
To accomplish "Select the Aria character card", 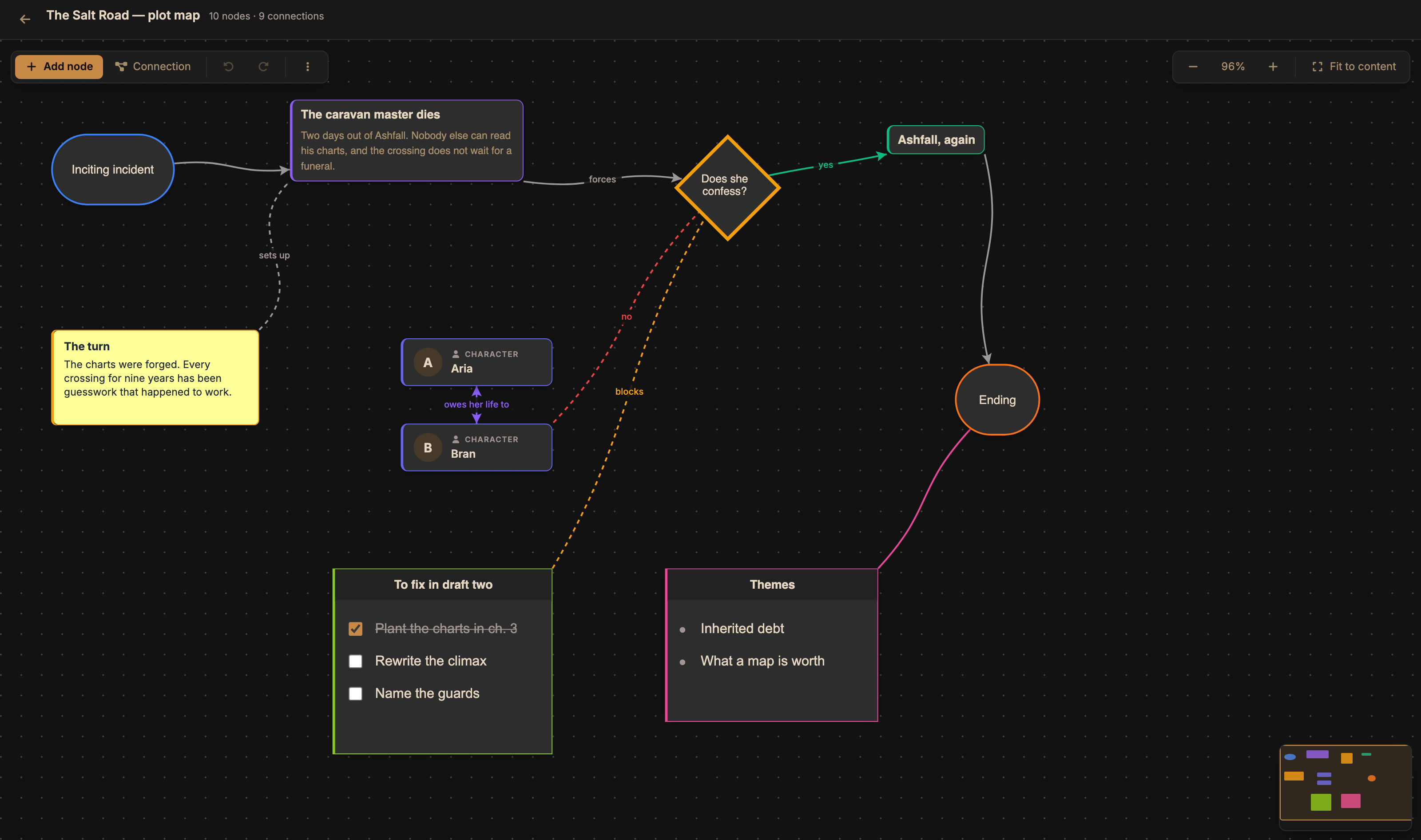I will [x=476, y=362].
